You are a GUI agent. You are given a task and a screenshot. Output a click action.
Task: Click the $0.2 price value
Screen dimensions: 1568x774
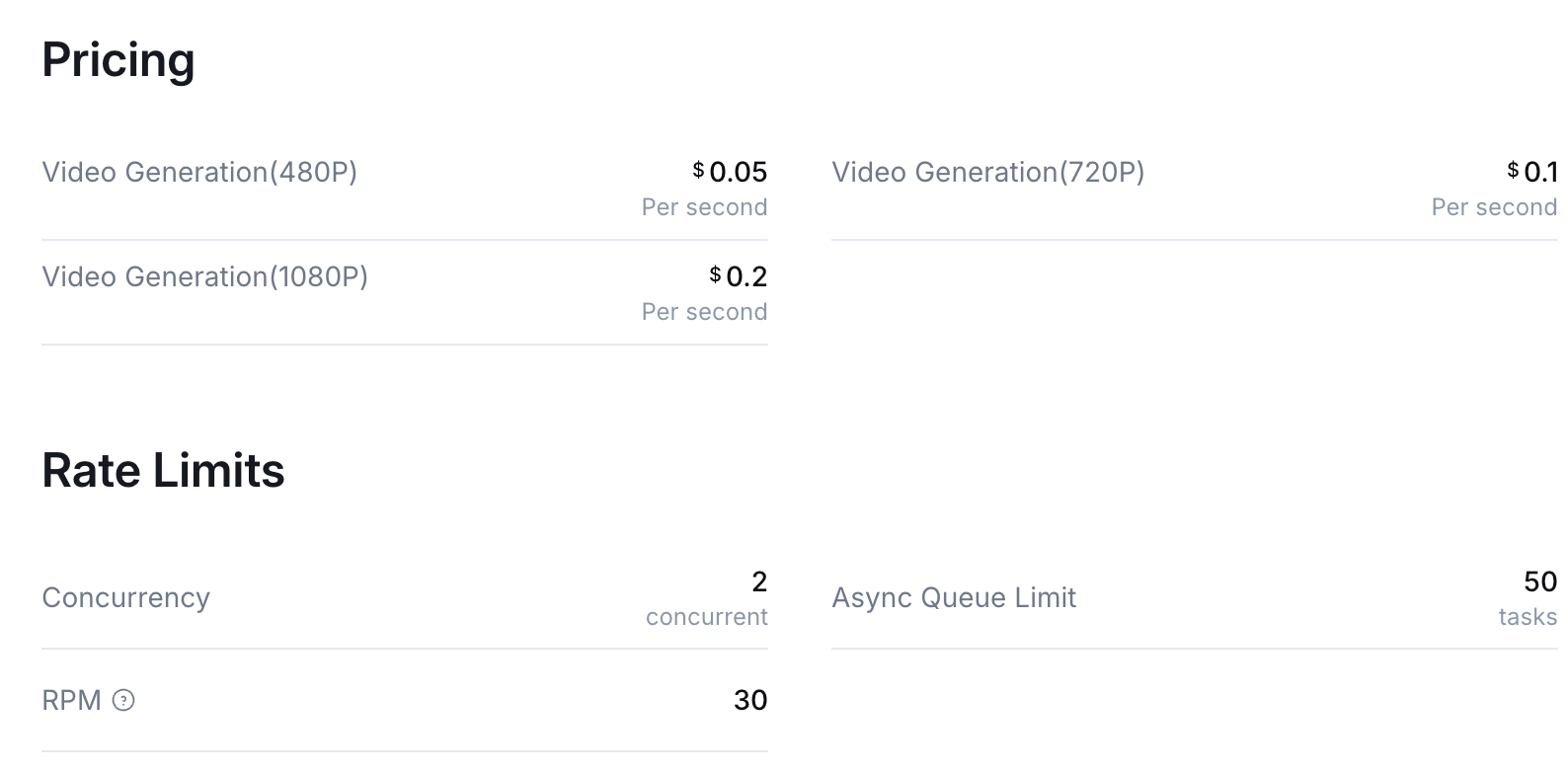[x=738, y=276]
